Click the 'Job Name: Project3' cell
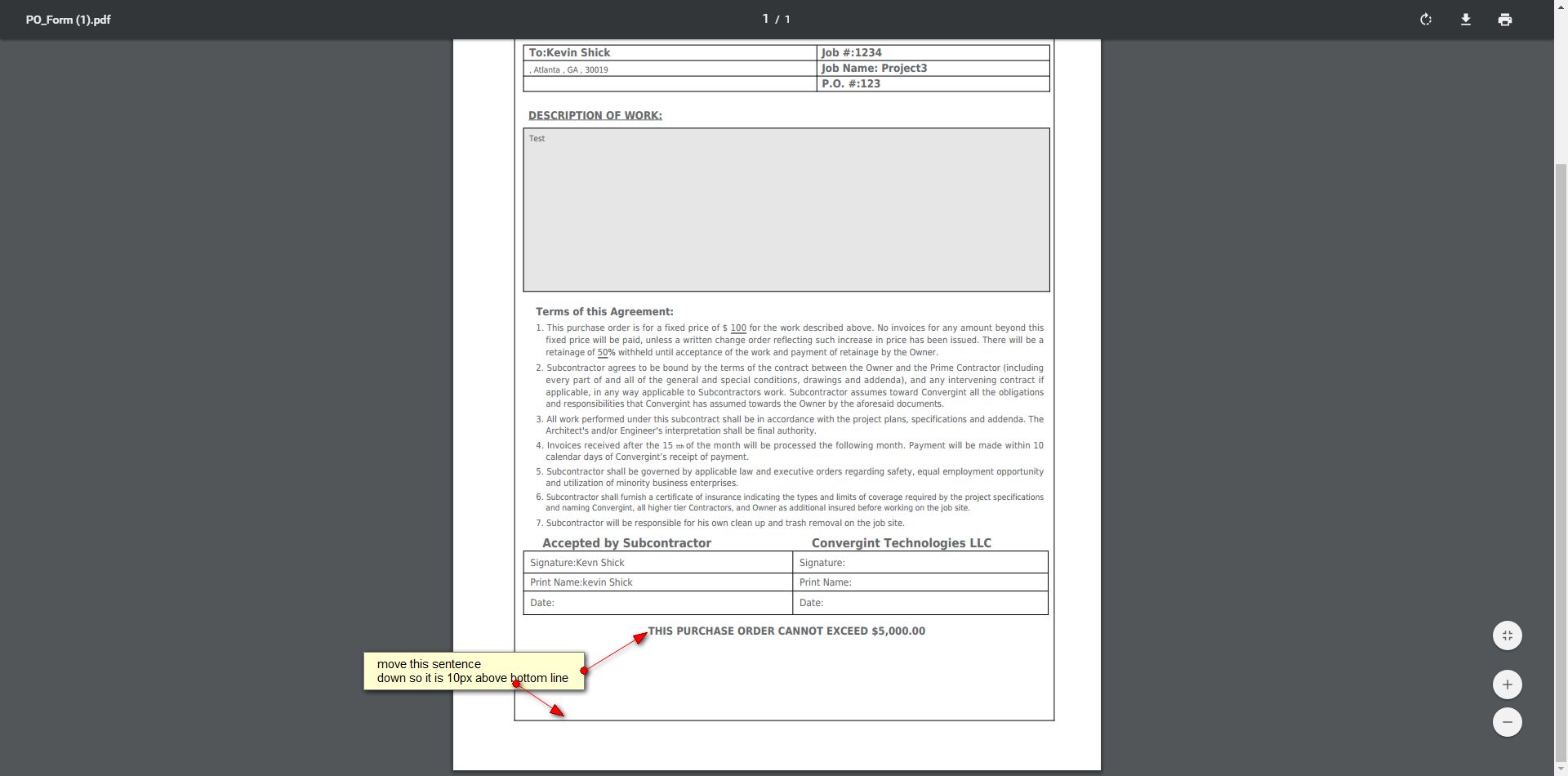The height and width of the screenshot is (776, 1568). coord(933,69)
